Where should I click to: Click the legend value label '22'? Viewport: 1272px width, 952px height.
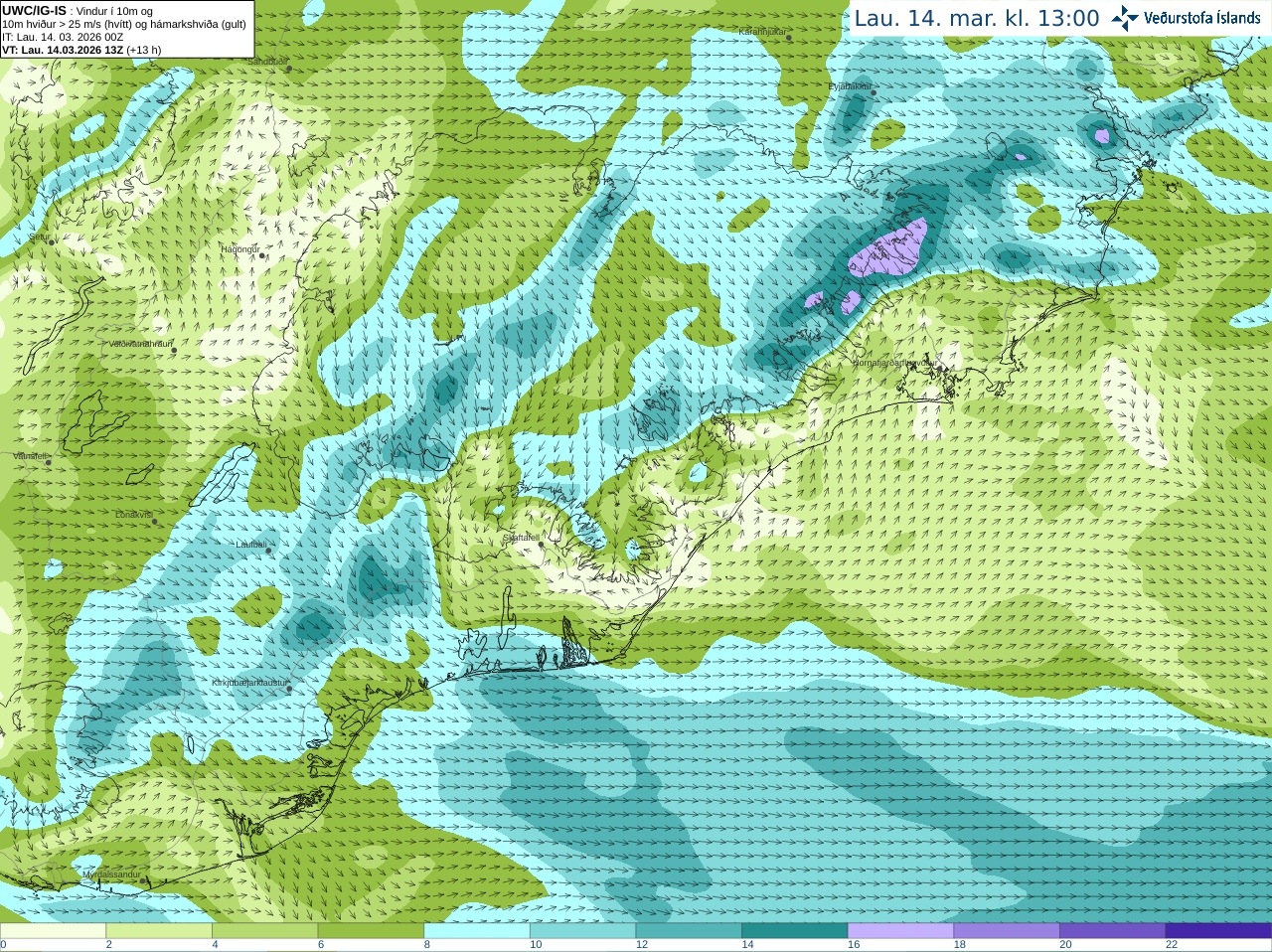[x=1172, y=945]
